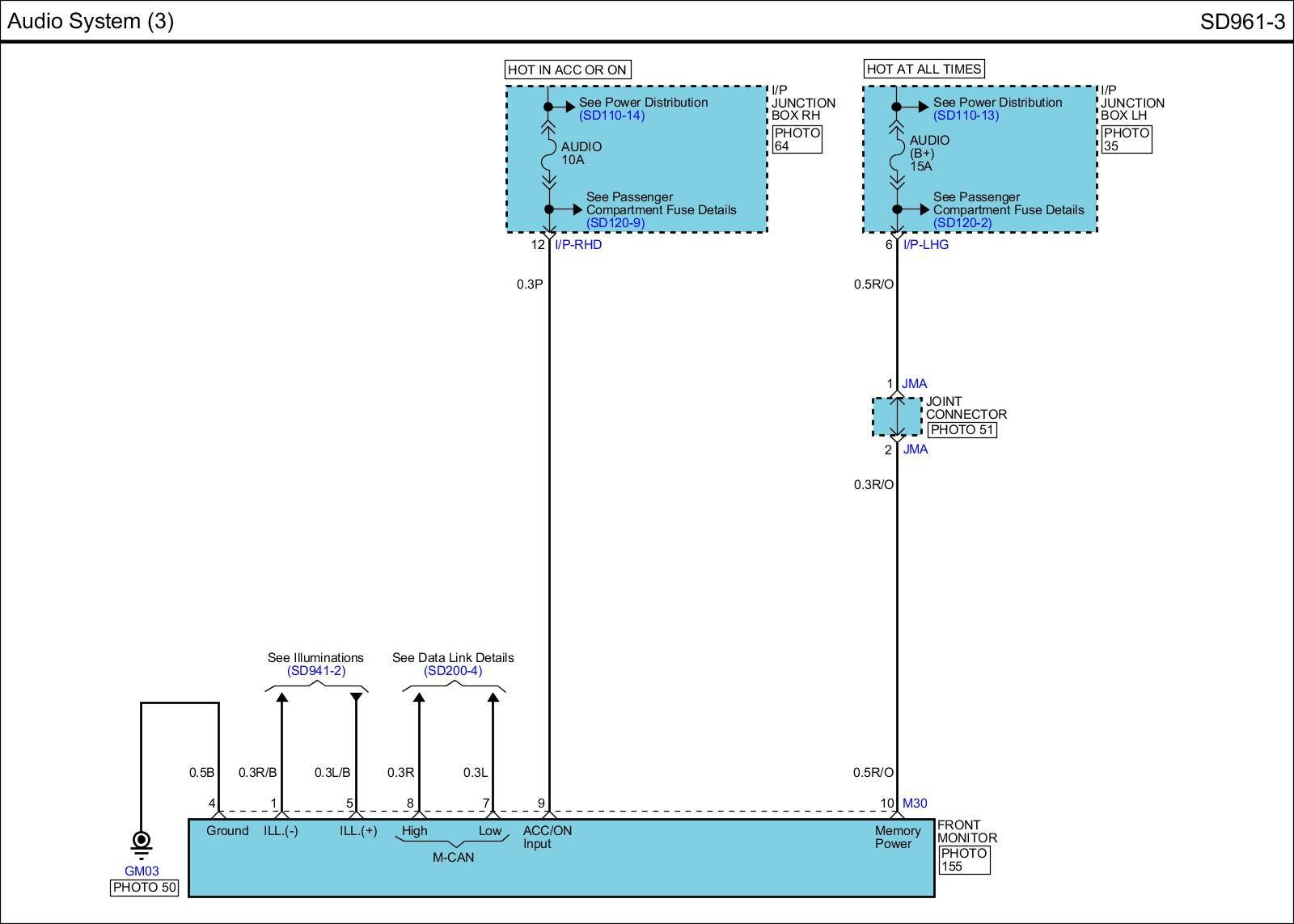
Task: Select the M30 connector label
Action: (x=915, y=804)
